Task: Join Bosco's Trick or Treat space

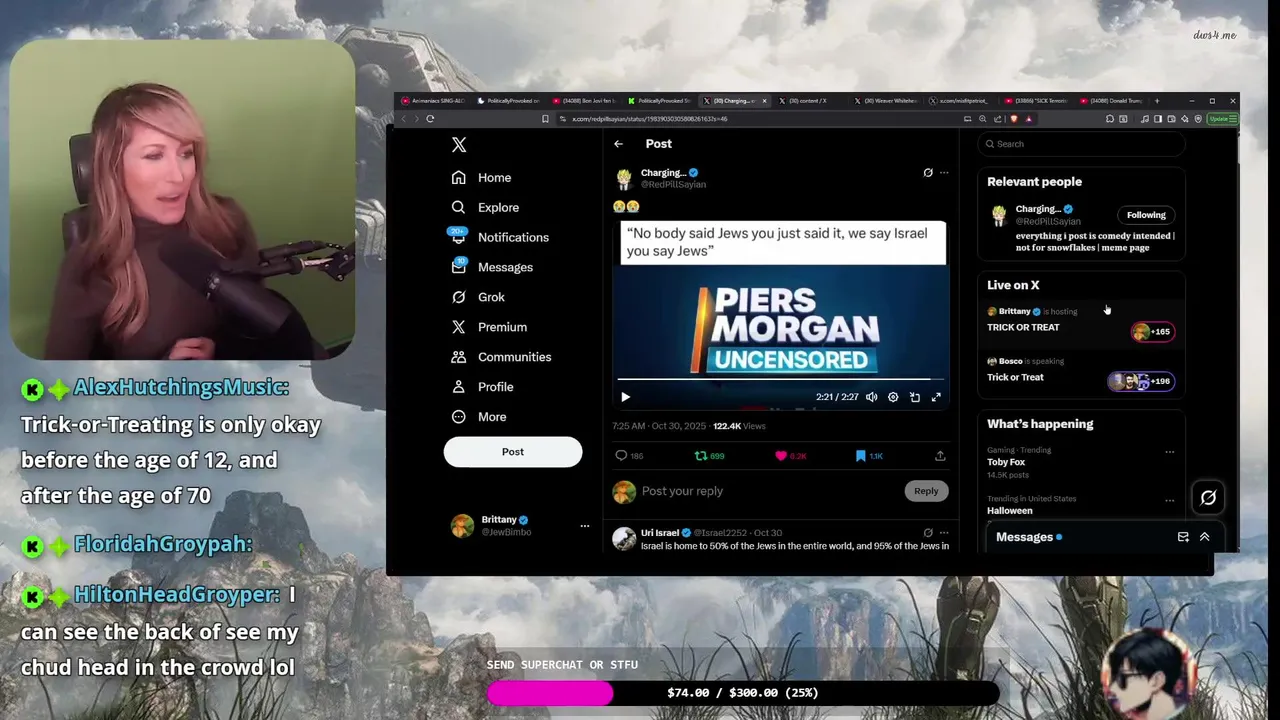Action: coord(1015,377)
